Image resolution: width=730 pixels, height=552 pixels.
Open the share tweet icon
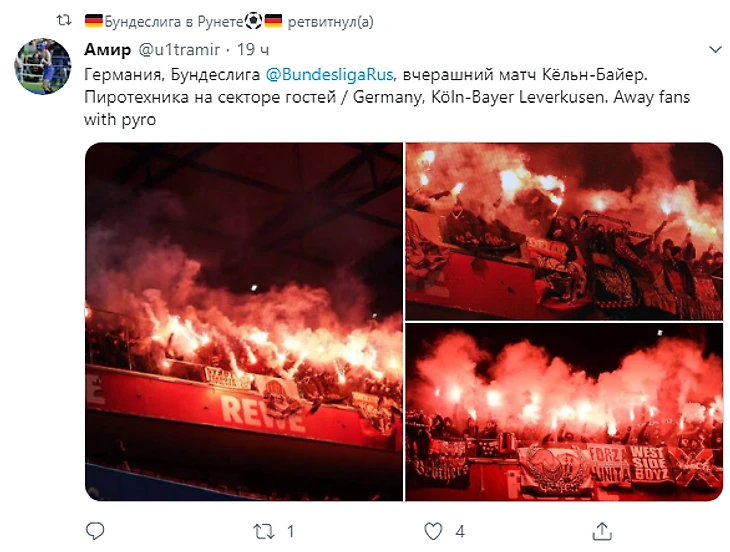(602, 531)
